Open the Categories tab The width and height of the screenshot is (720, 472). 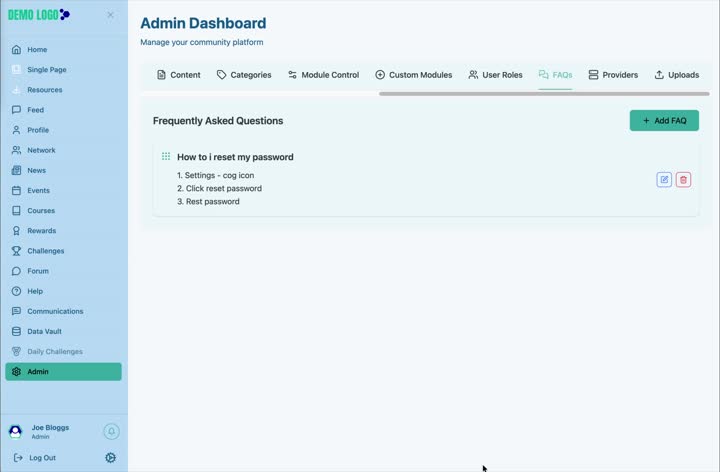(244, 75)
